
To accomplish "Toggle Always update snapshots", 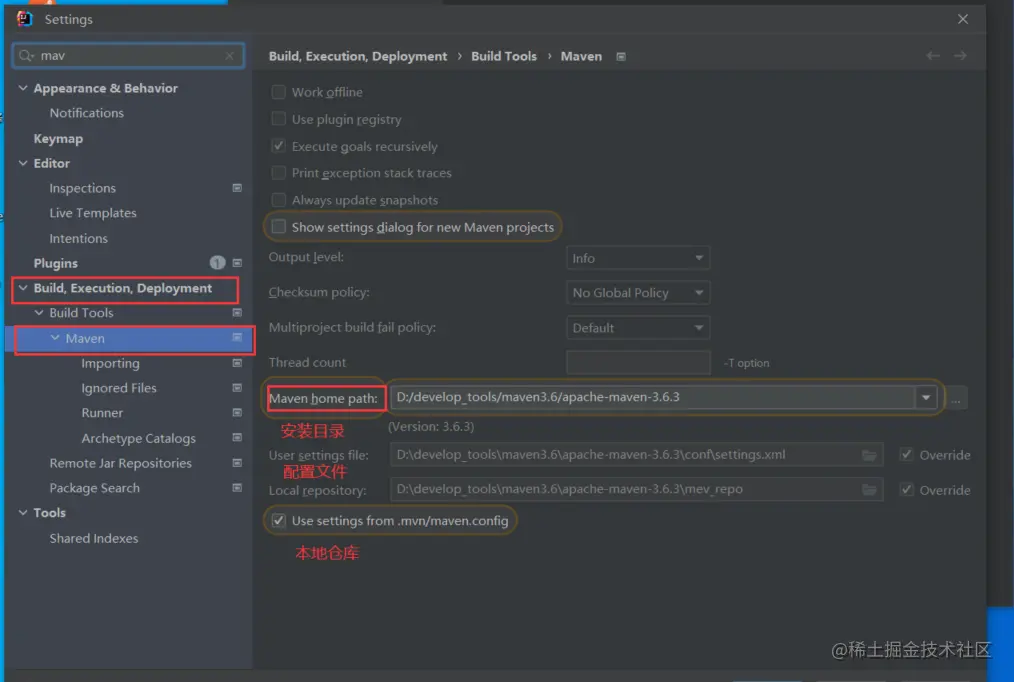I will pos(279,200).
